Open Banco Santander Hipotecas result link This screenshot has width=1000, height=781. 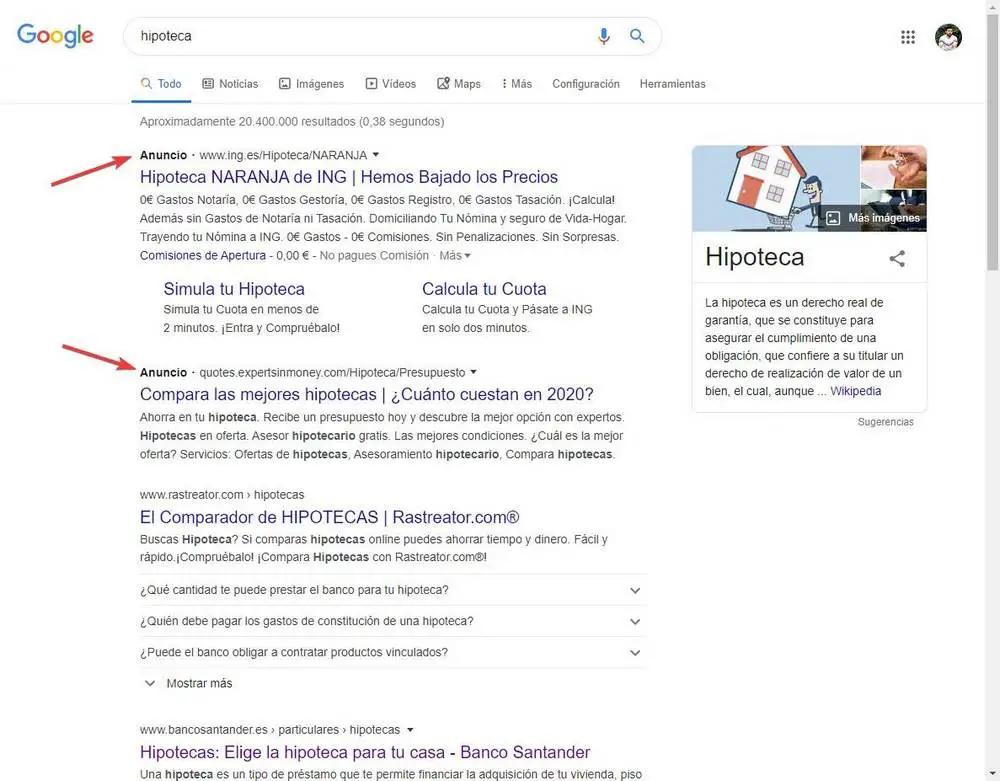(x=365, y=752)
